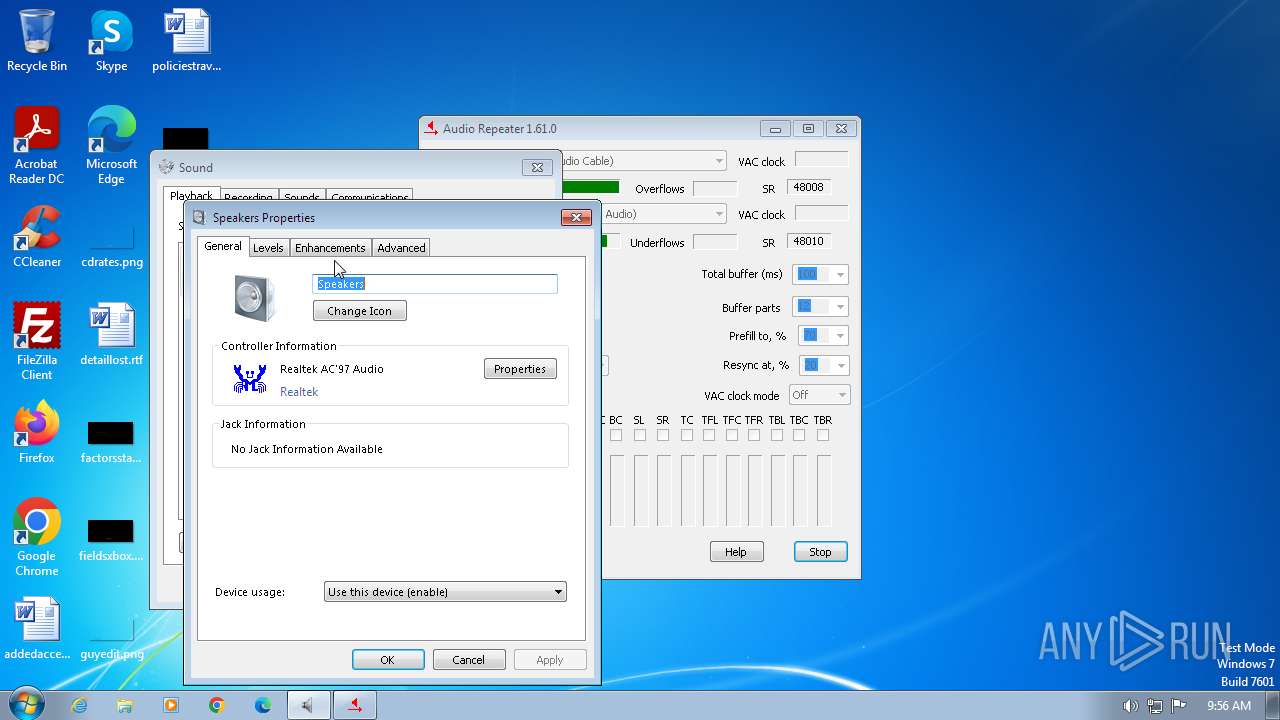Open FileZilla Client shortcut

coord(37,342)
